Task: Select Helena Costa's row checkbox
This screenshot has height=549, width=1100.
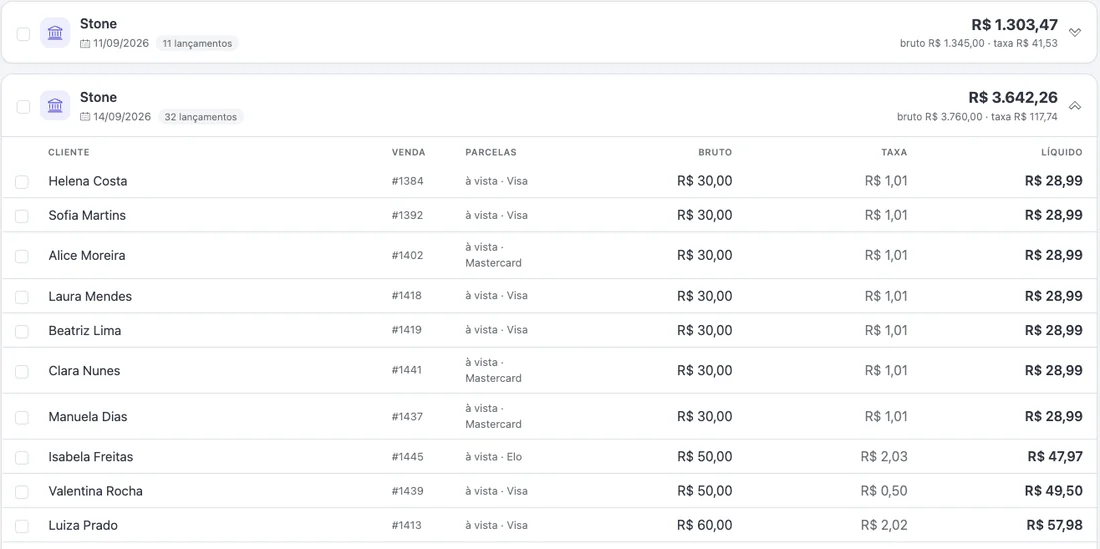Action: (22, 182)
